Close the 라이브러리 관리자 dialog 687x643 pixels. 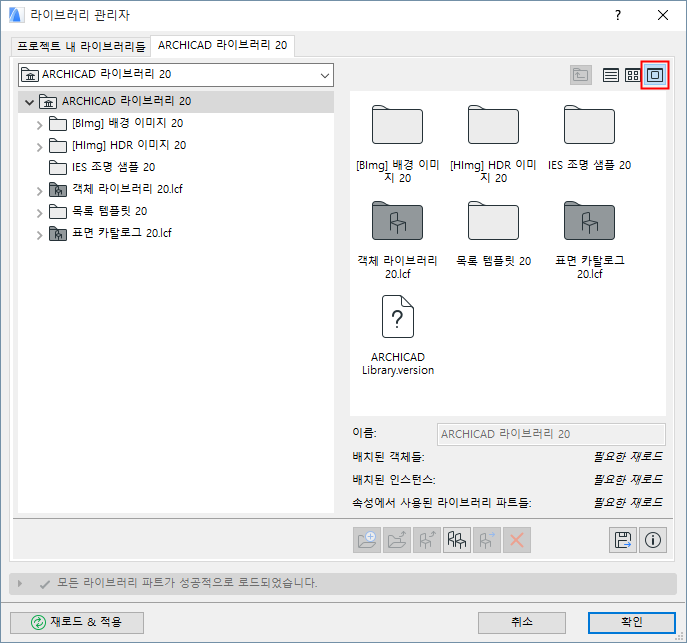pyautogui.click(x=663, y=15)
